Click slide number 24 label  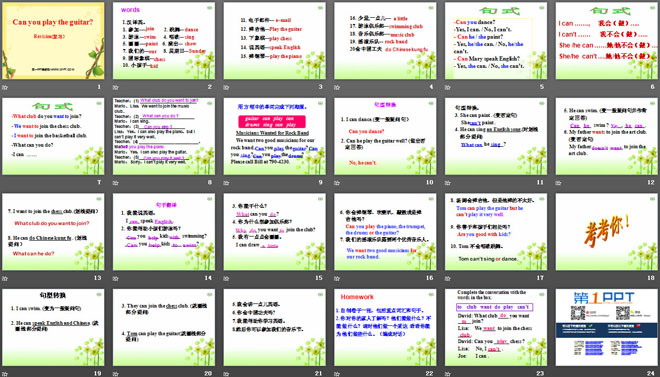click(x=651, y=373)
